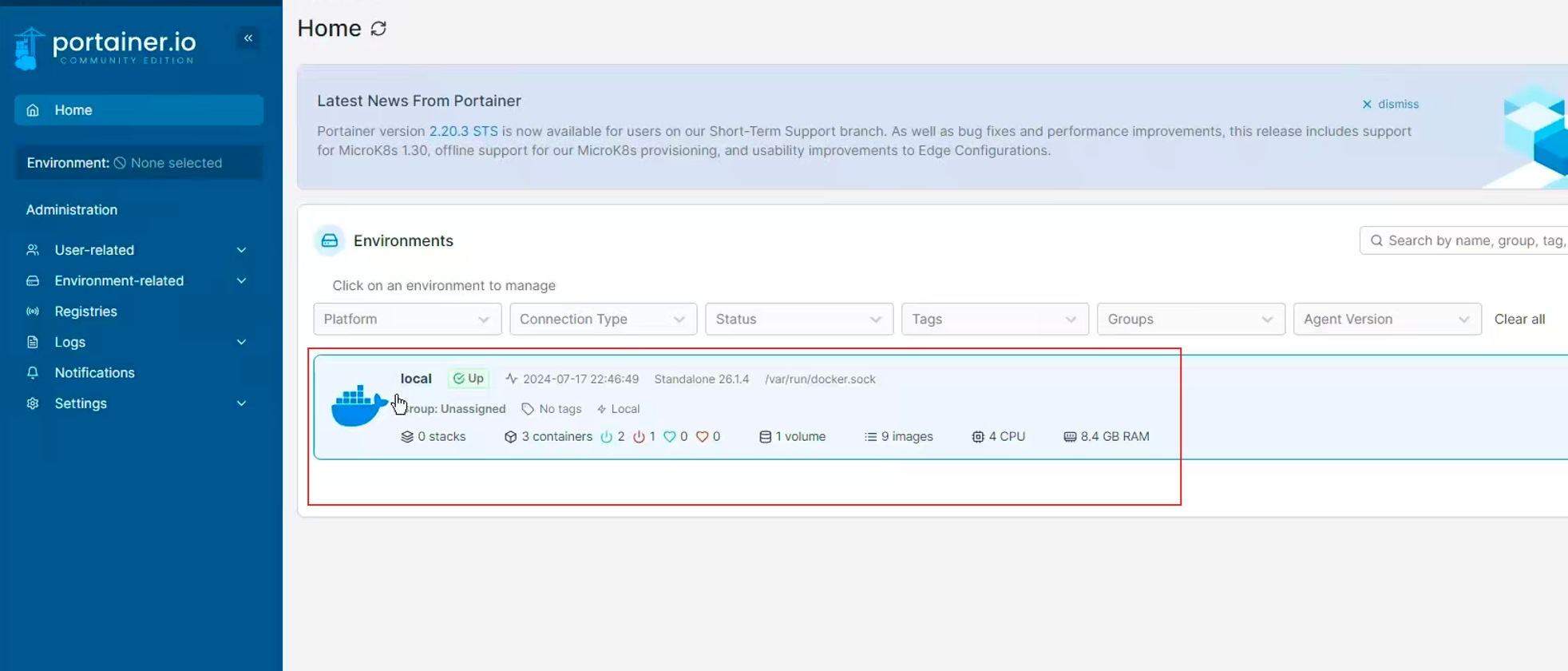Open the Logs menu item
Image resolution: width=1568 pixels, height=671 pixels.
[139, 342]
